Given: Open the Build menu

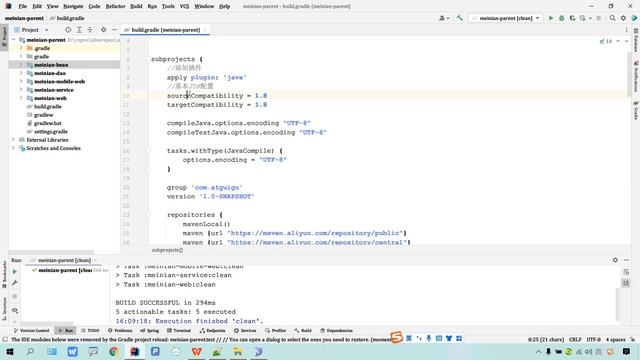Looking at the screenshot, I should tap(136, 6).
